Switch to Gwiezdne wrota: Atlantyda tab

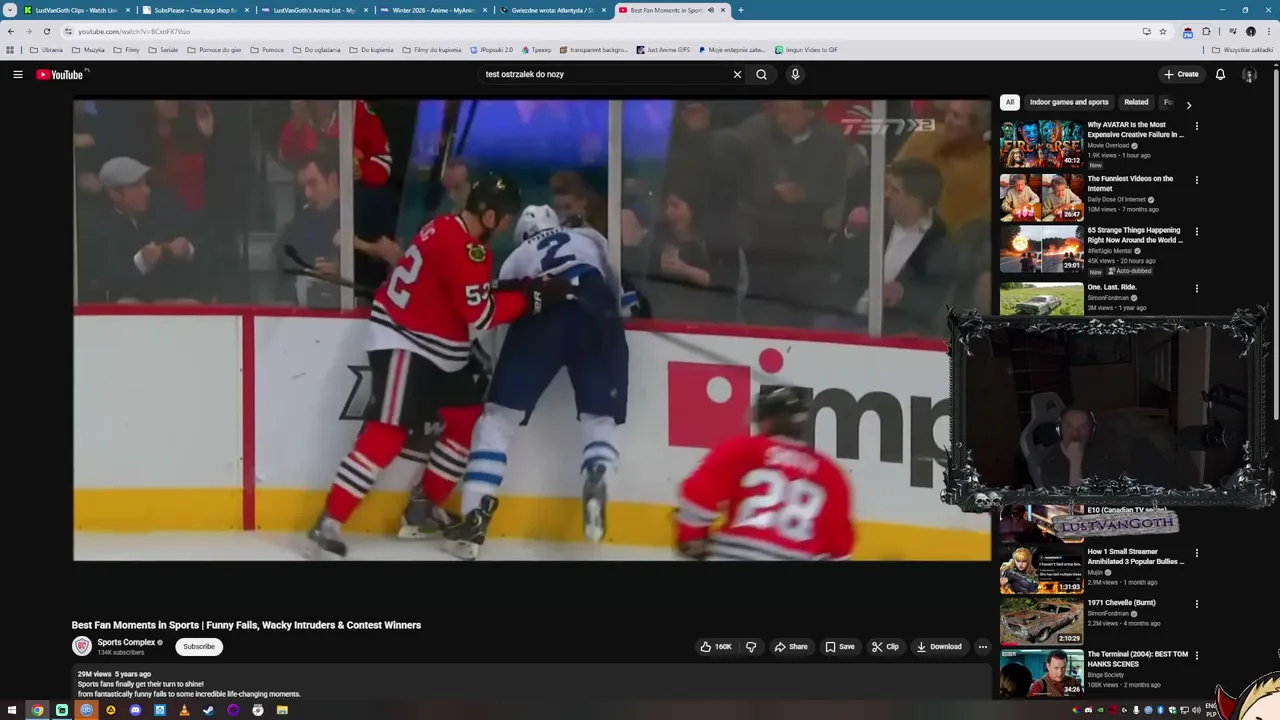(553, 10)
